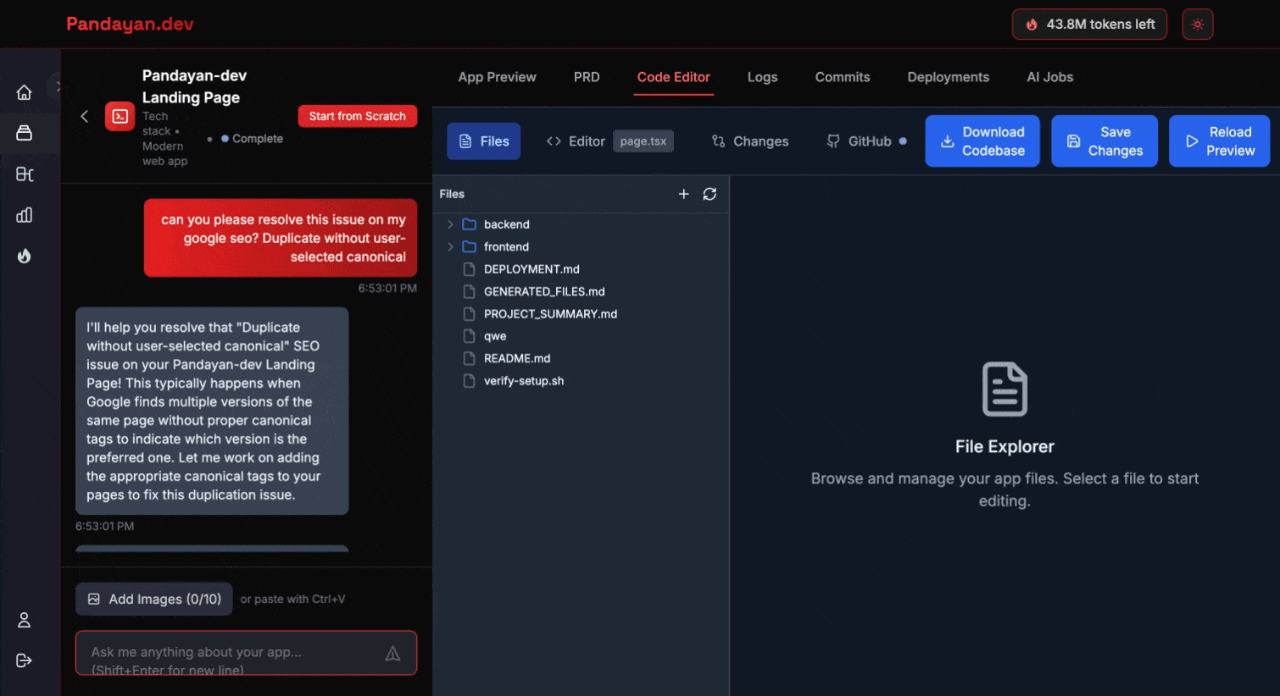Refresh the file list
Image resolution: width=1280 pixels, height=696 pixels.
point(710,194)
